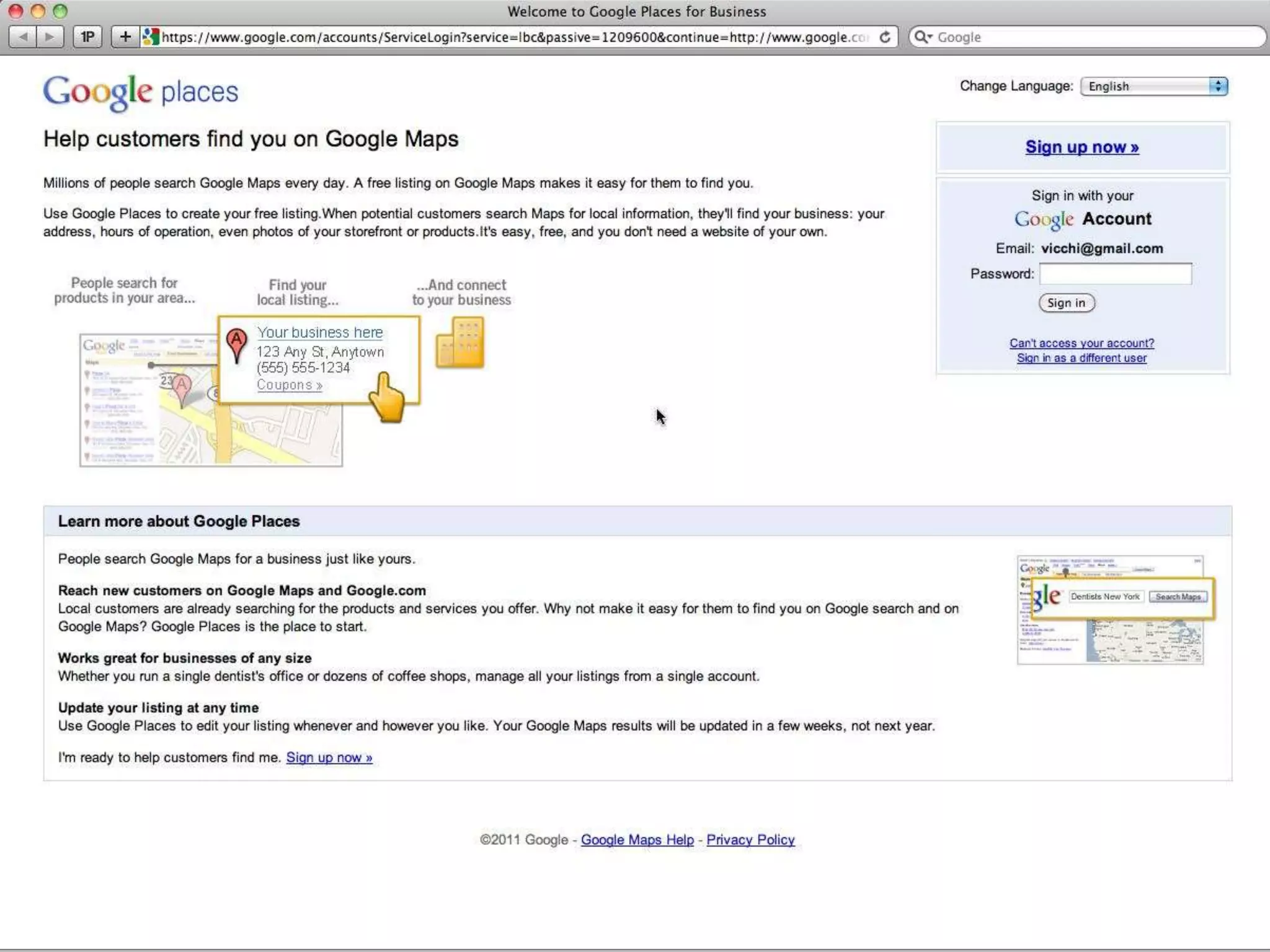Open the Coupons link in illustration

(x=289, y=386)
